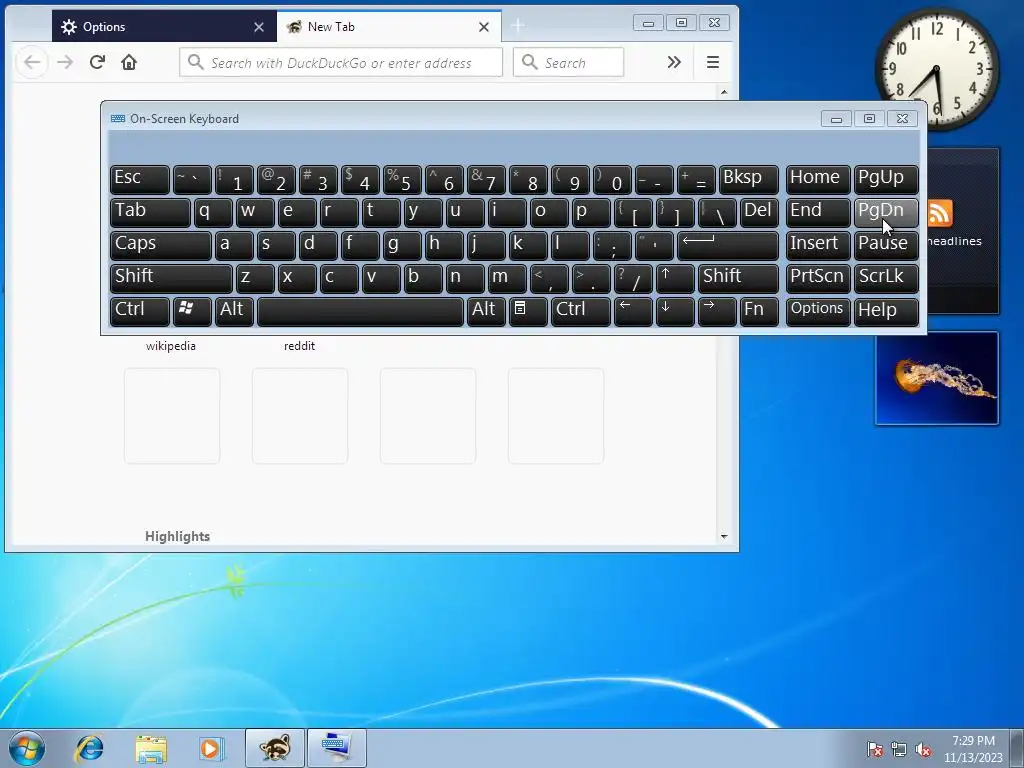Toggle the left Ctrl key
Image resolution: width=1024 pixels, height=768 pixels.
(140, 311)
